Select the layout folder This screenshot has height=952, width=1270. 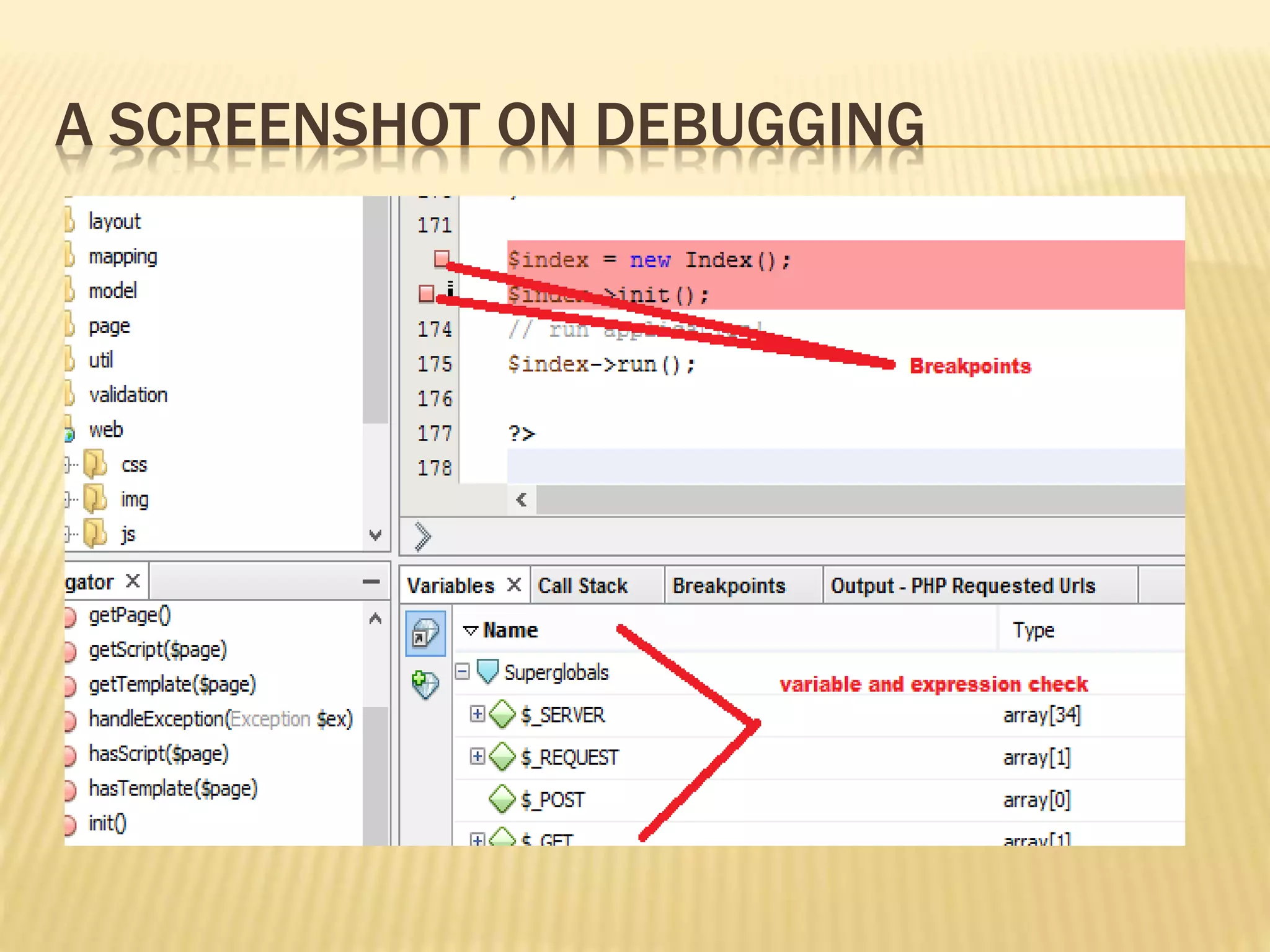(115, 221)
